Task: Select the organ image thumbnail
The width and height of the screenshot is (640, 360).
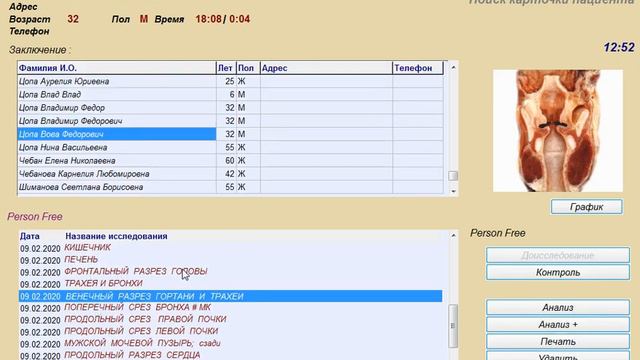Action: (558, 131)
